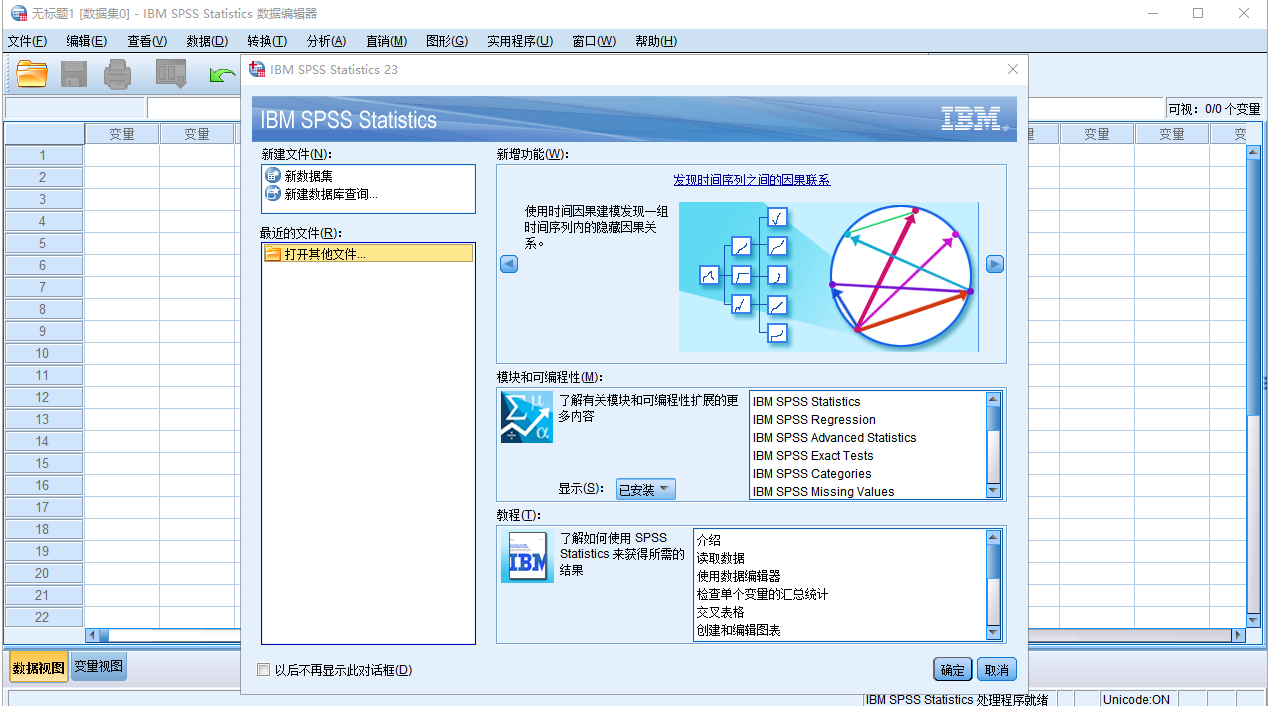Select New Database Query (新建数据库查询)
Image resolution: width=1270 pixels, height=706 pixels.
[330, 194]
